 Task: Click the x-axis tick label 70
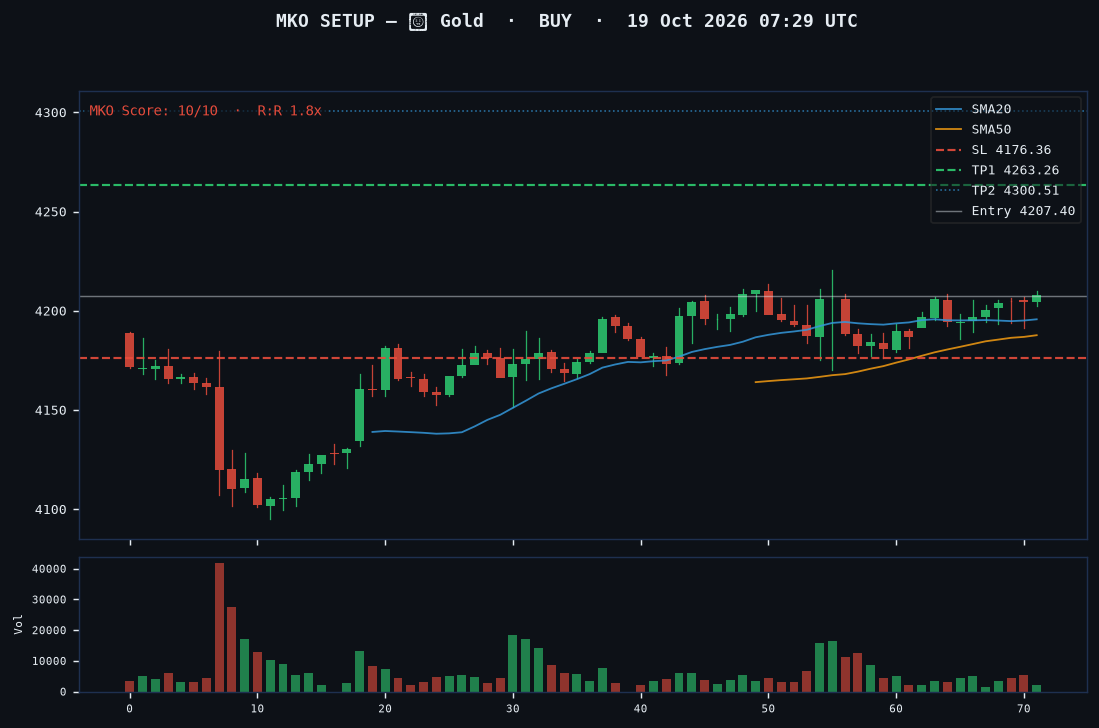(x=1024, y=709)
